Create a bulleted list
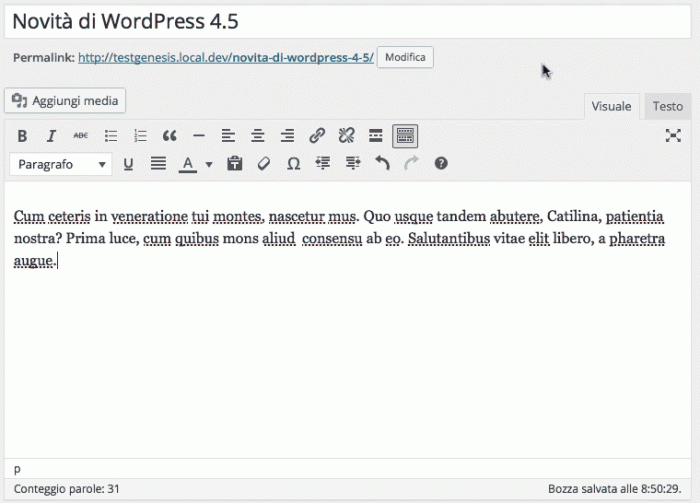The image size is (700, 503). click(x=111, y=135)
